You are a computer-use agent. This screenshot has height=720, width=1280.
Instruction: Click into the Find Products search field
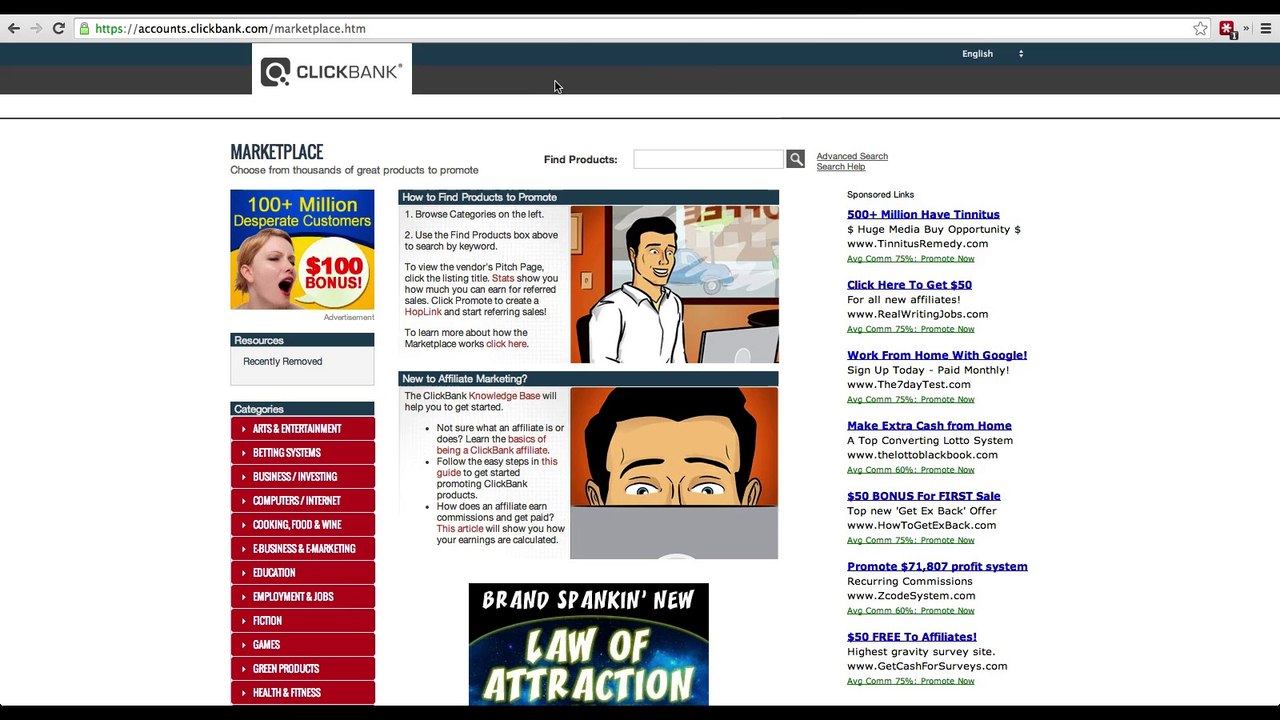708,159
